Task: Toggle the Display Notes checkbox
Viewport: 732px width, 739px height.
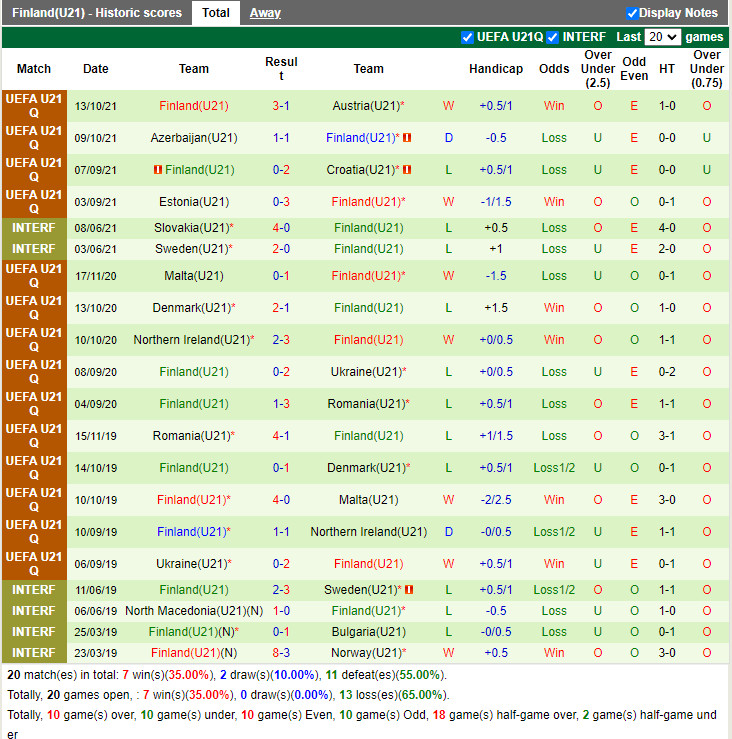Action: [632, 13]
